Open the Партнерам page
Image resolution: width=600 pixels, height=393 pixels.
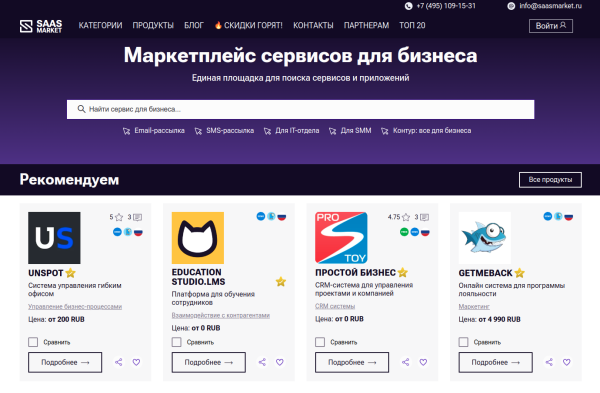click(366, 25)
